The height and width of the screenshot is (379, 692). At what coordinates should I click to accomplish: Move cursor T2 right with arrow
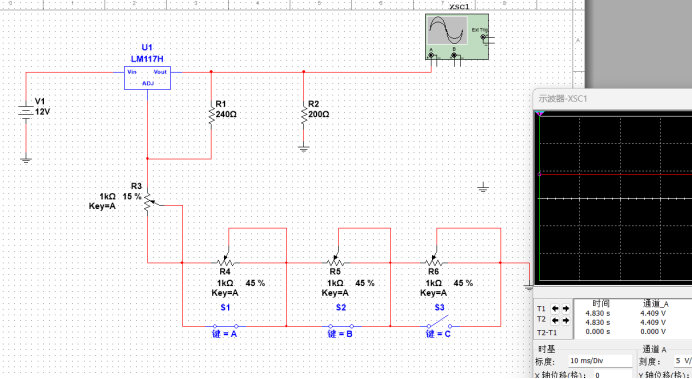point(565,320)
